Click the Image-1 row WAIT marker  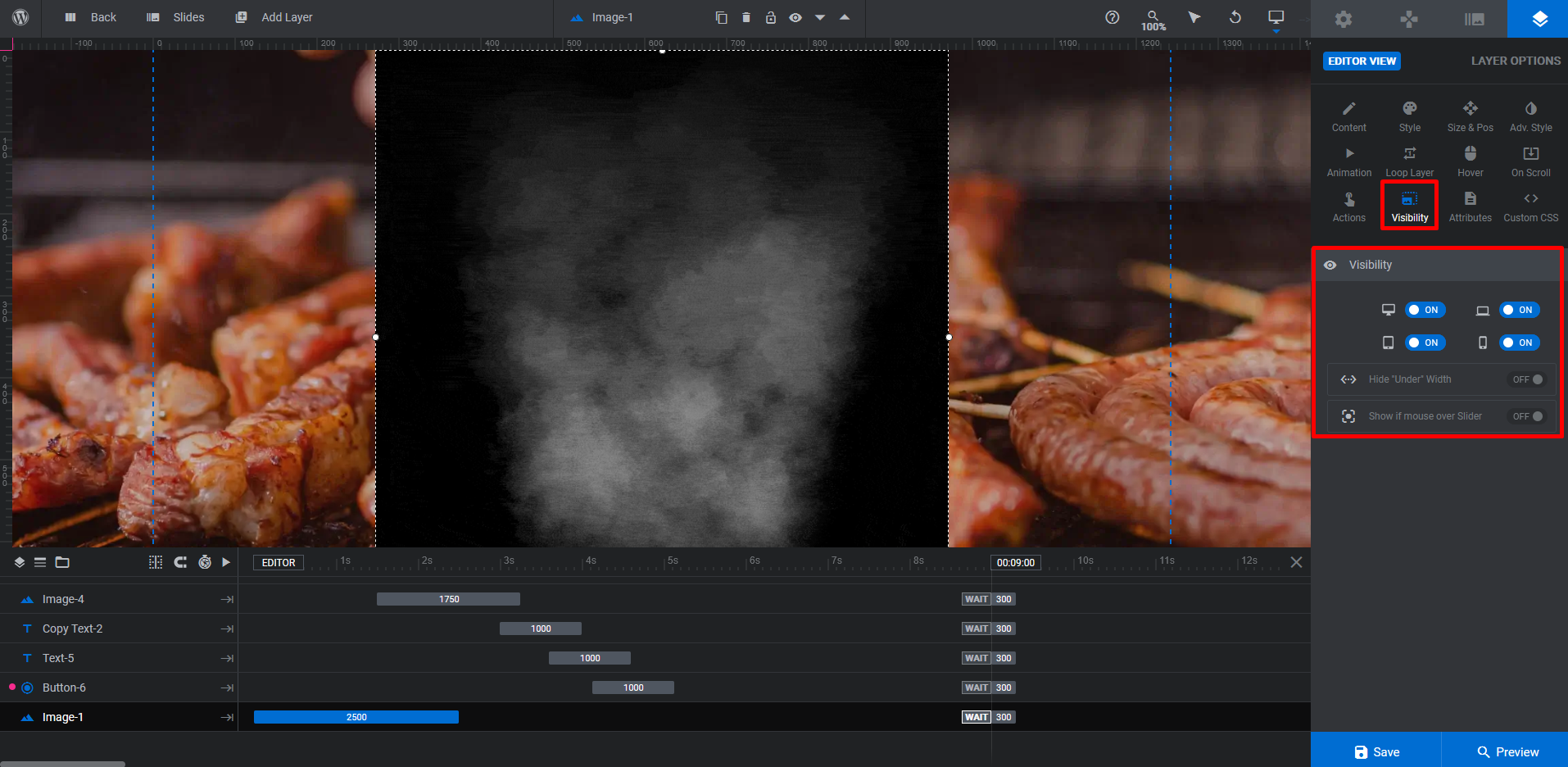977,717
